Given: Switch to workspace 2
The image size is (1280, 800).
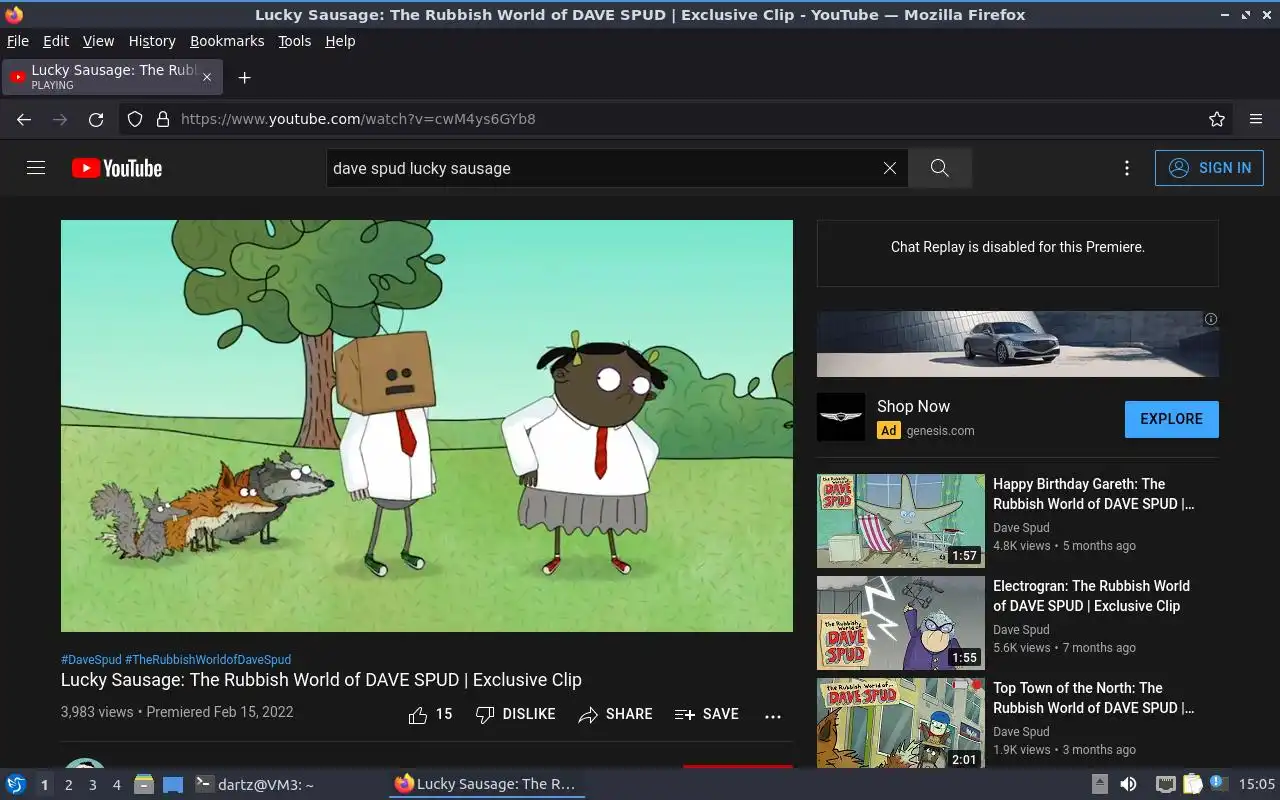Looking at the screenshot, I should [68, 785].
